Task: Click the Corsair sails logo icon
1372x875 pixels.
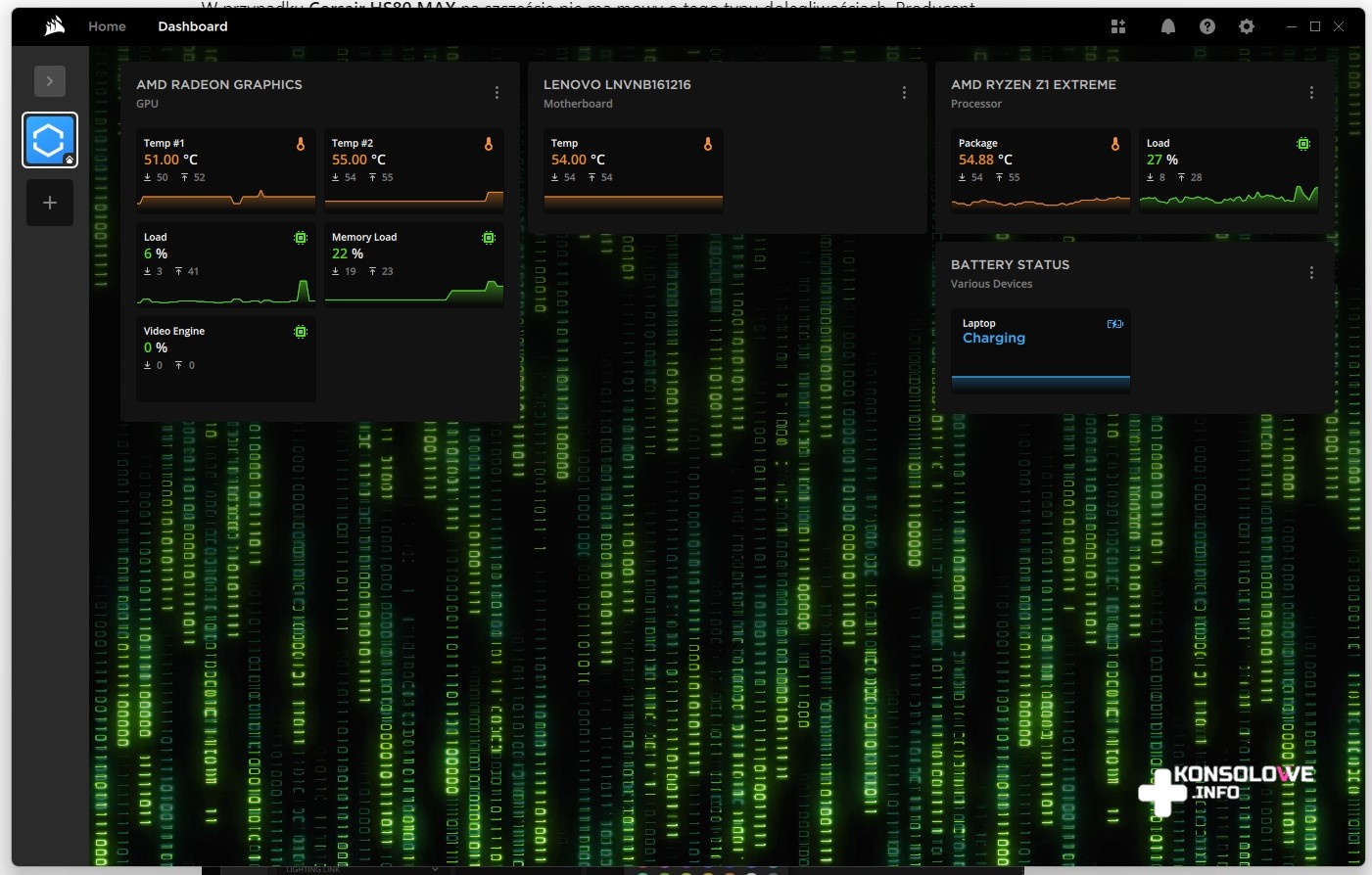Action: click(55, 26)
